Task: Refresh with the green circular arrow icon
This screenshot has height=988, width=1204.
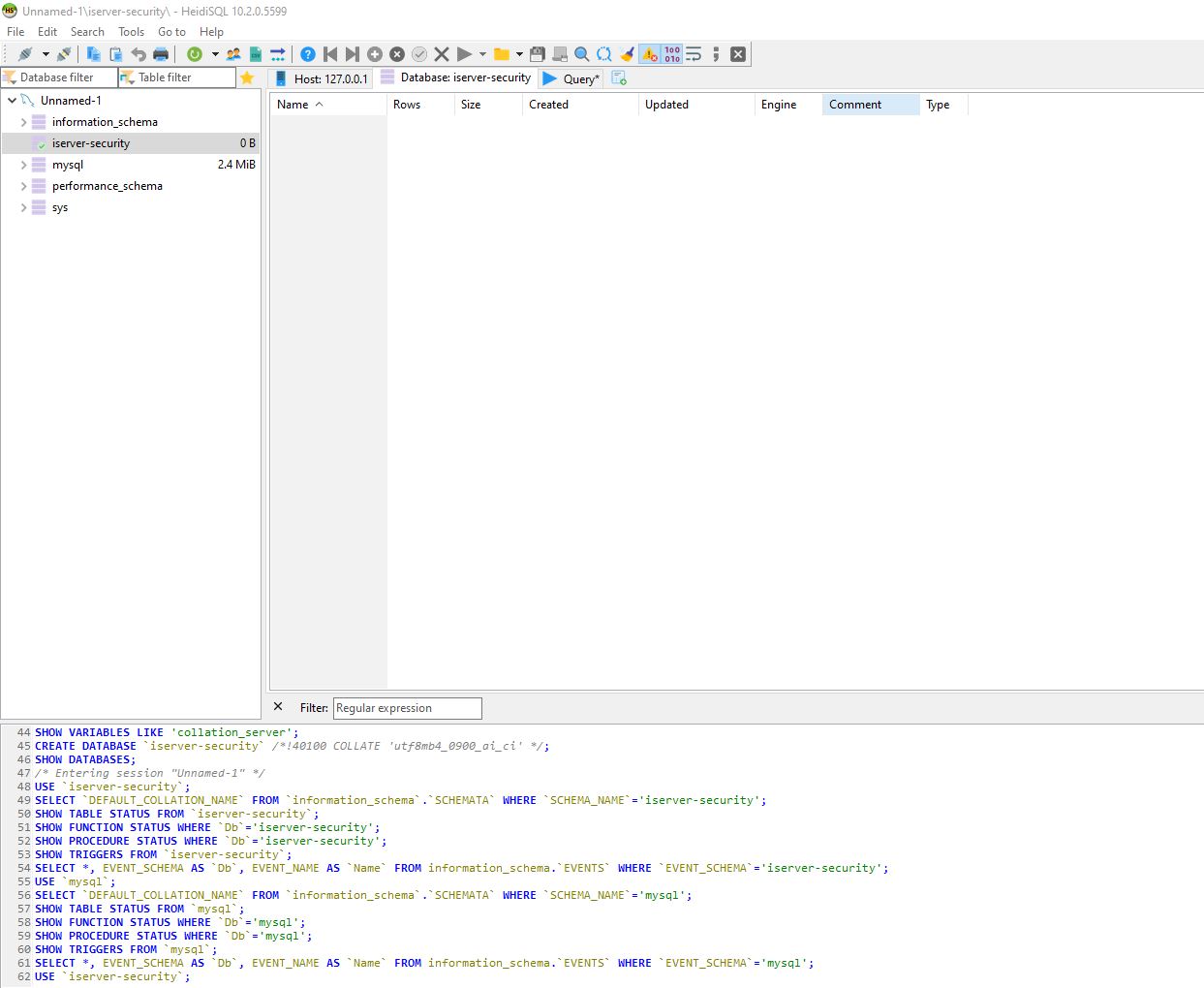Action: click(x=195, y=54)
